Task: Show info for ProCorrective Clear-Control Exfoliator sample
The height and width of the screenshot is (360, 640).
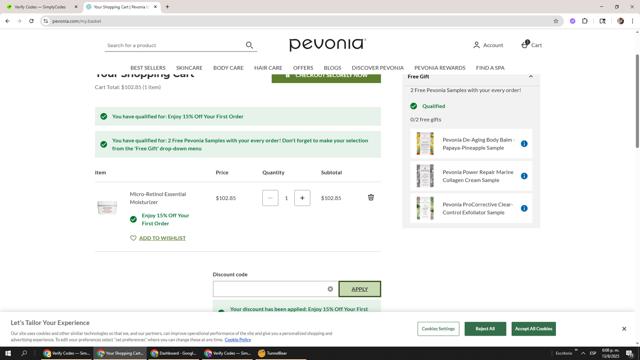Action: point(524,208)
